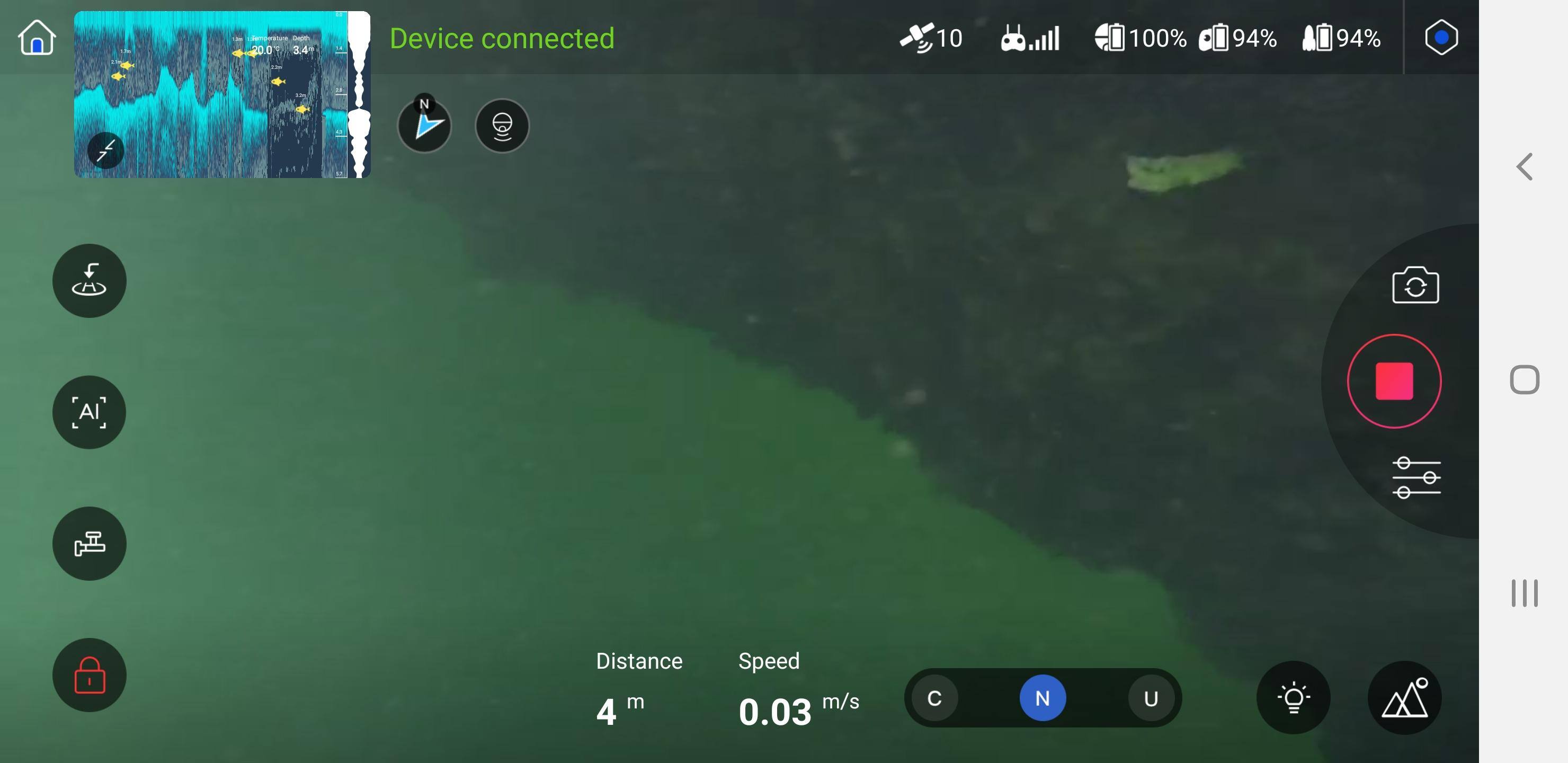1568x763 pixels.
Task: Select speed mode N
Action: click(x=1042, y=698)
